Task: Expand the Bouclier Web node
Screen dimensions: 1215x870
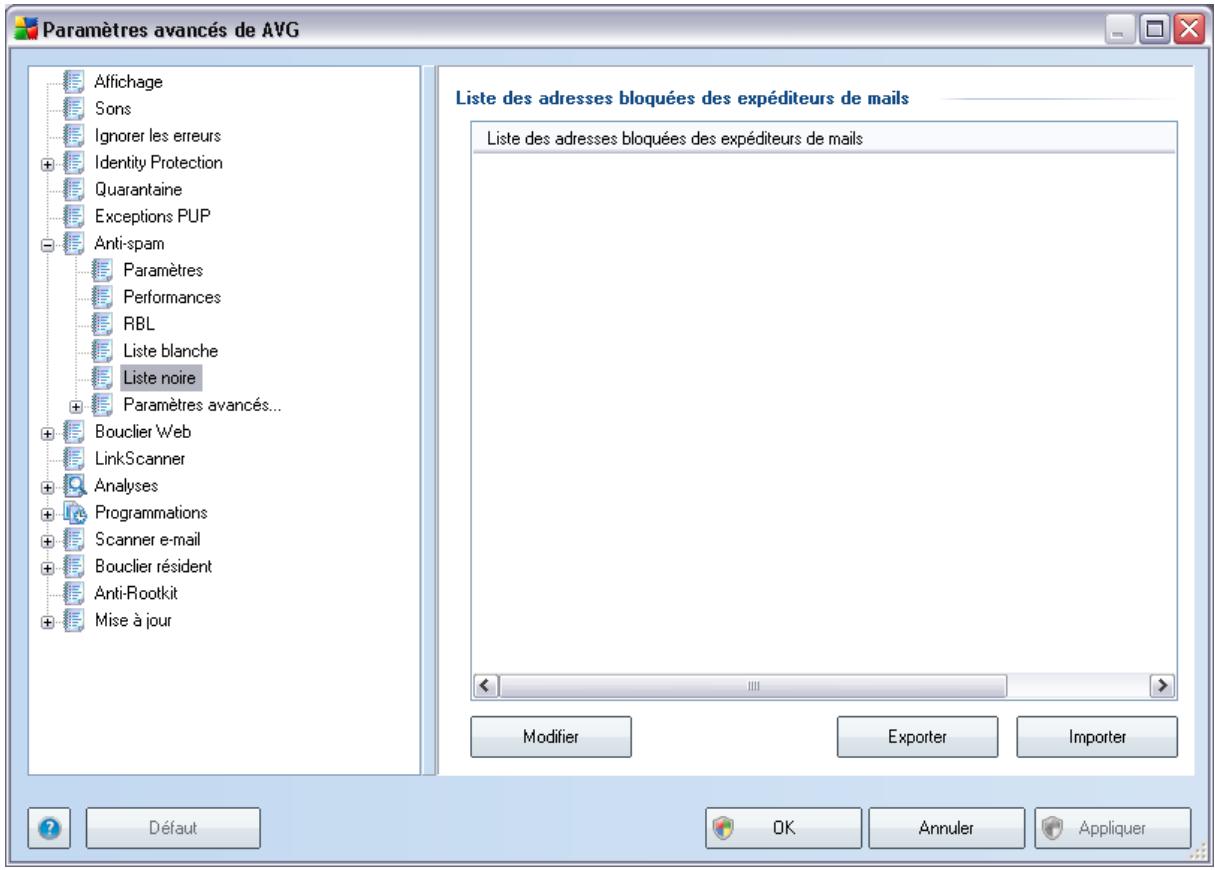Action: pyautogui.click(x=47, y=433)
